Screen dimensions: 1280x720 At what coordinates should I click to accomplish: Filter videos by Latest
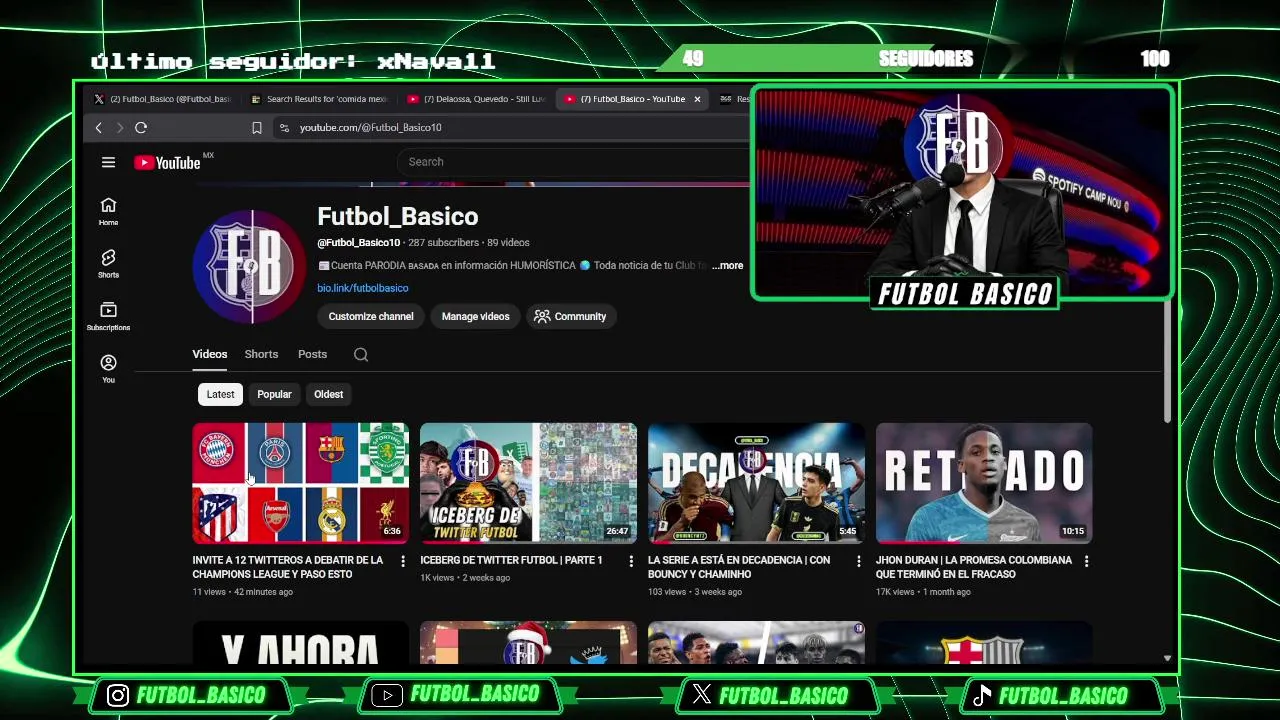220,394
